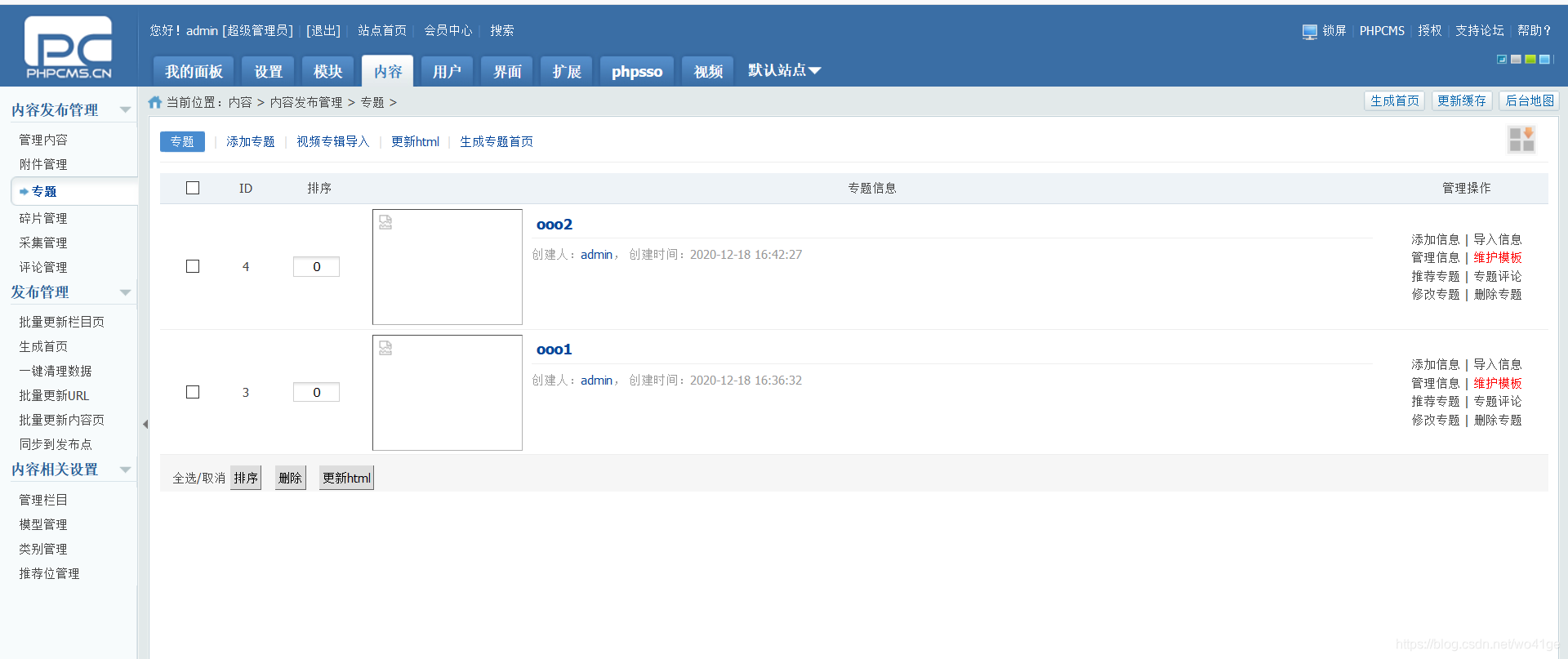Open the quick panel grid icon
The width and height of the screenshot is (1568, 659).
(x=1521, y=140)
